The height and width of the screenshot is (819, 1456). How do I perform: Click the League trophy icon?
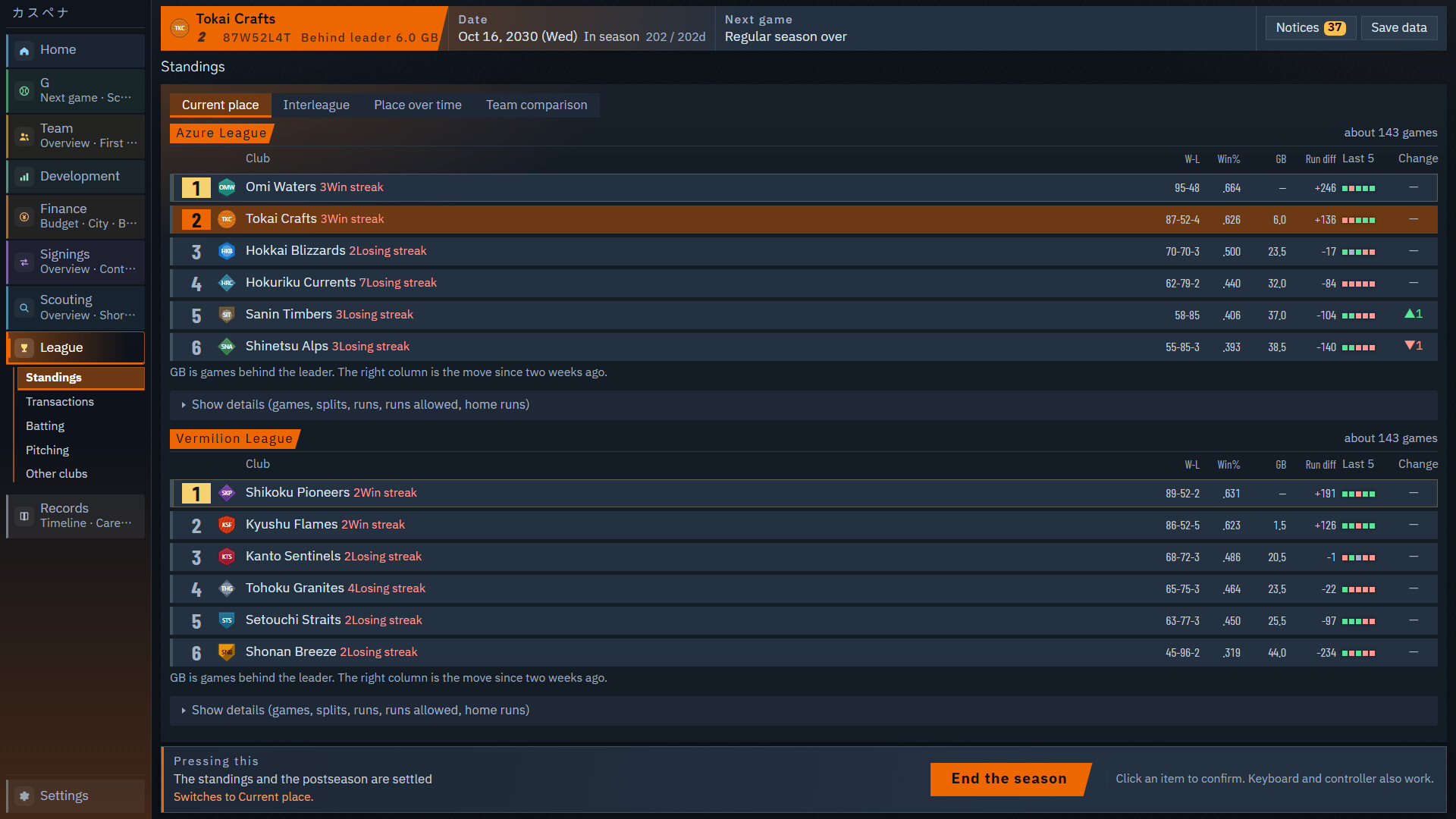[24, 348]
